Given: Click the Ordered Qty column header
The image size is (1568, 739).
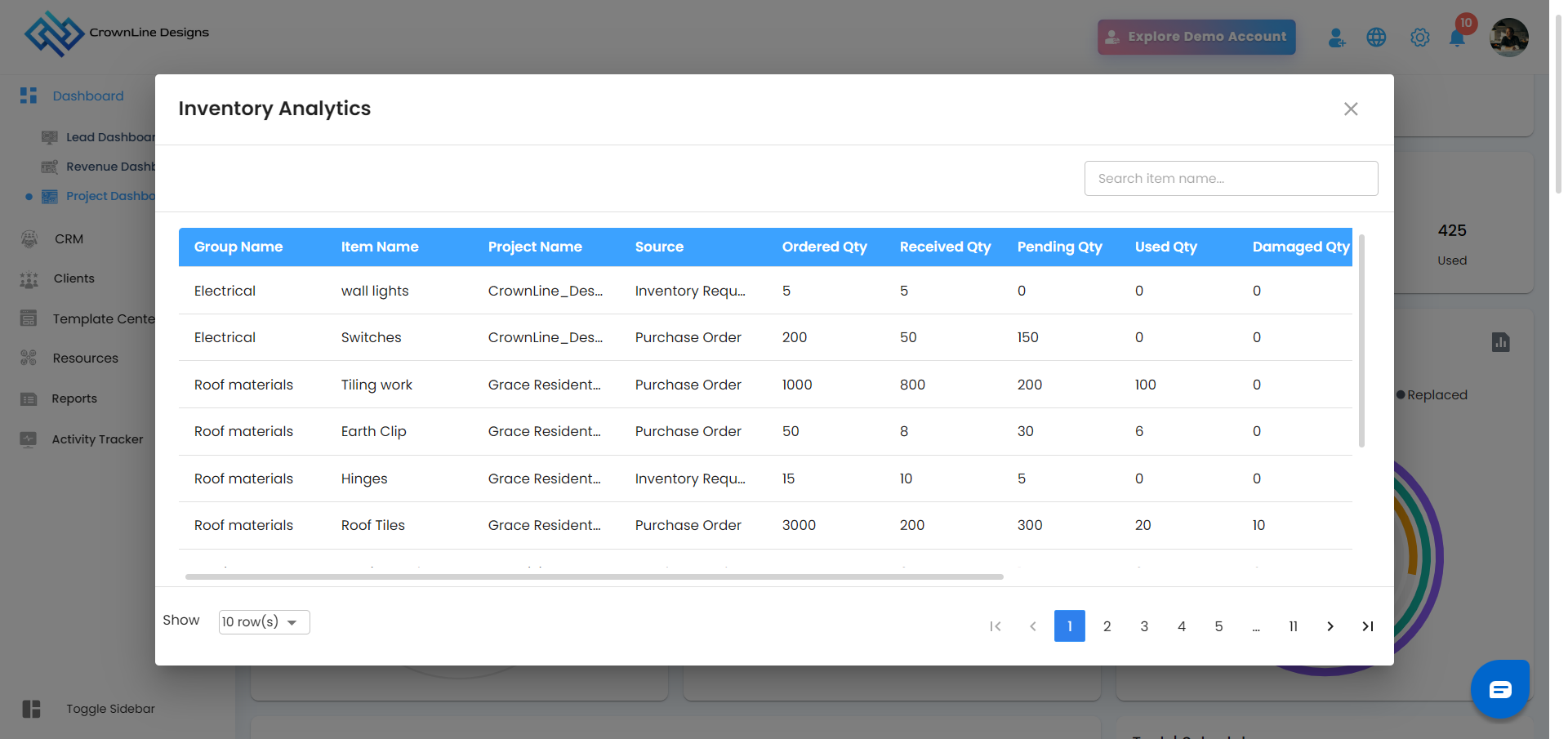Looking at the screenshot, I should coord(825,247).
